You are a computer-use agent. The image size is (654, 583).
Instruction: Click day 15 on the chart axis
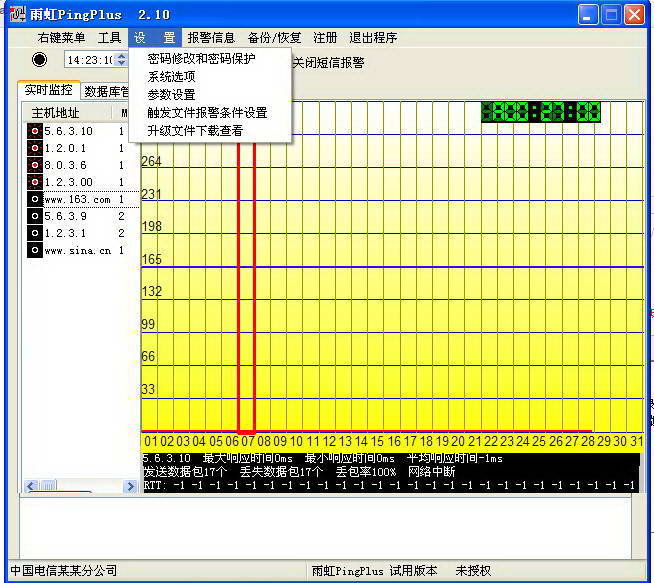377,441
